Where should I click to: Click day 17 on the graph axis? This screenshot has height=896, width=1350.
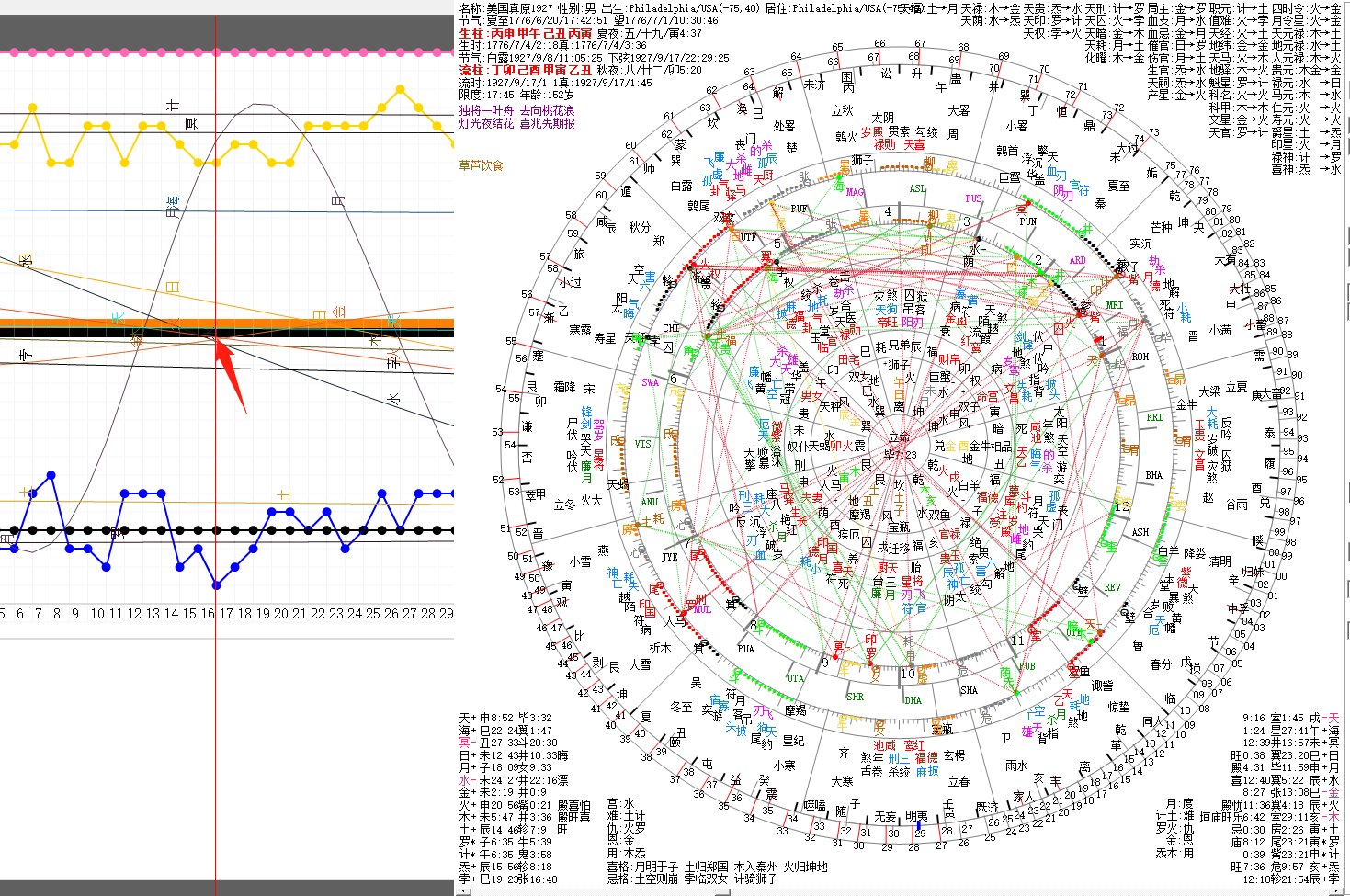(x=226, y=613)
